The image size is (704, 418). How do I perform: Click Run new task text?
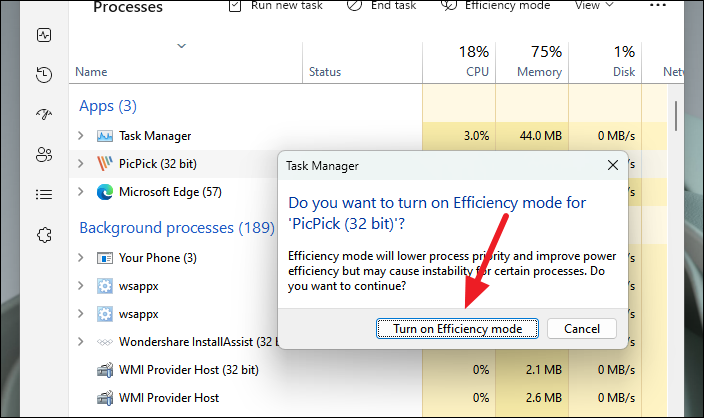tap(286, 5)
